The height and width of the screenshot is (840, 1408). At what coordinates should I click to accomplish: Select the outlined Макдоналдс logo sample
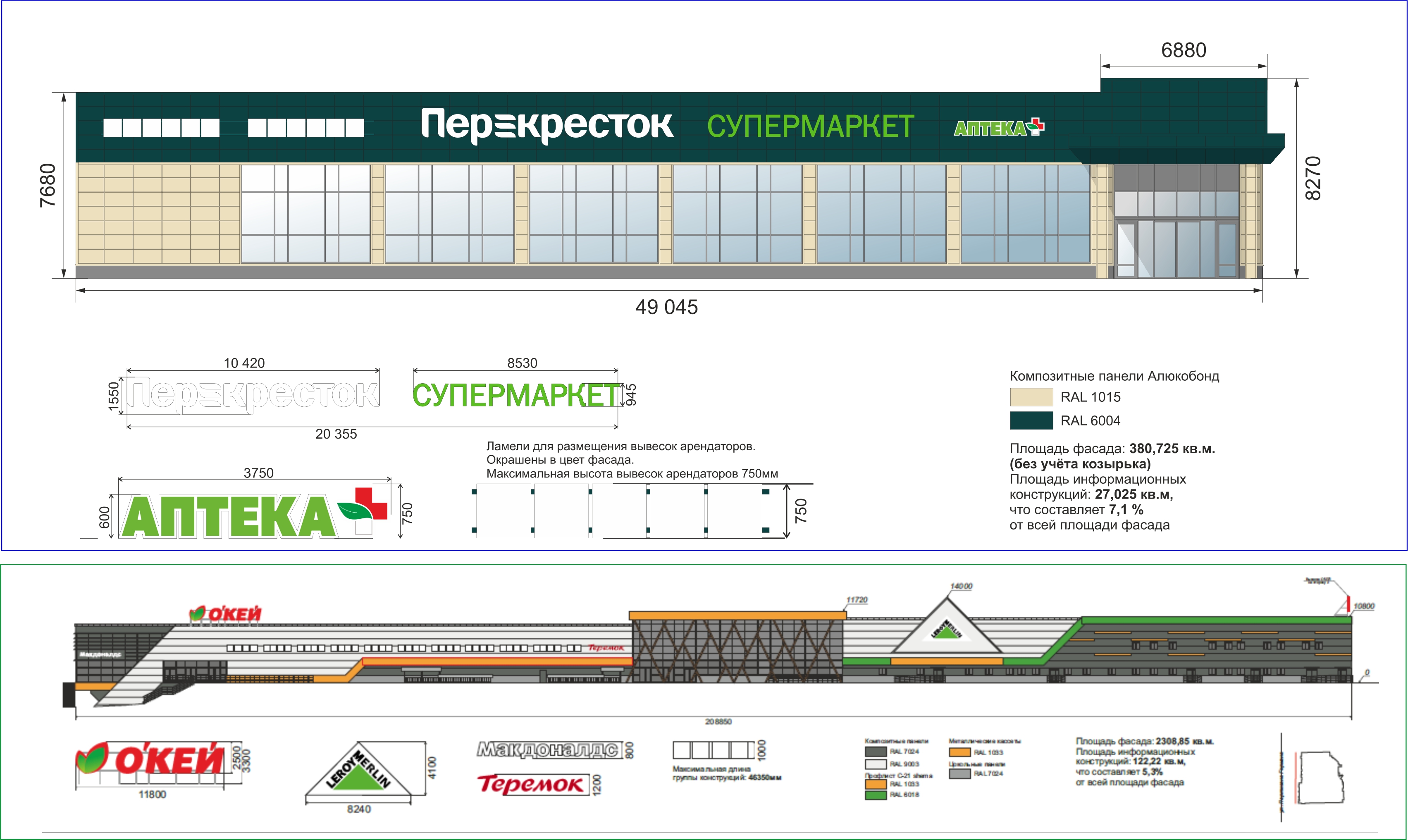(x=548, y=750)
